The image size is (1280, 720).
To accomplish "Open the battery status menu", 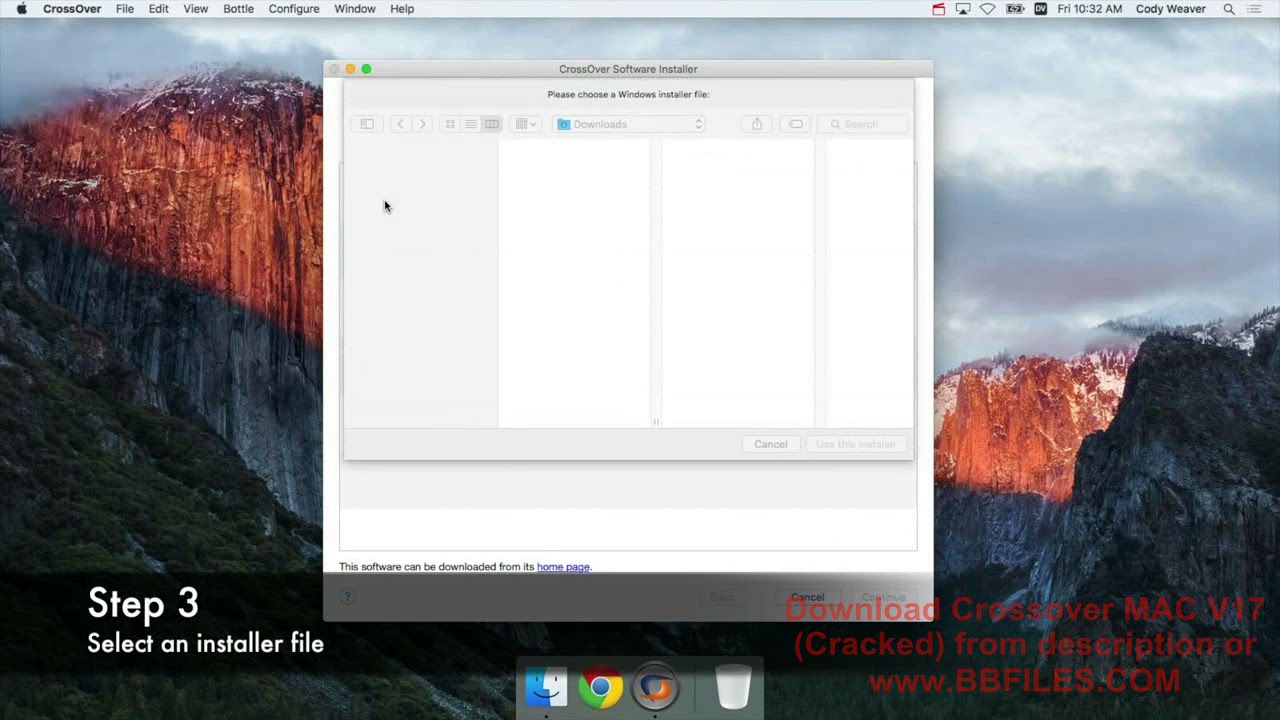I will coord(1015,9).
